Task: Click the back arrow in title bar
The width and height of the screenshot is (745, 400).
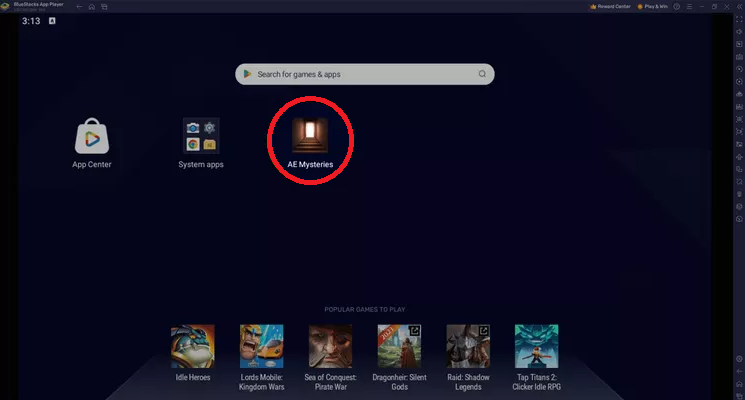Action: (79, 7)
